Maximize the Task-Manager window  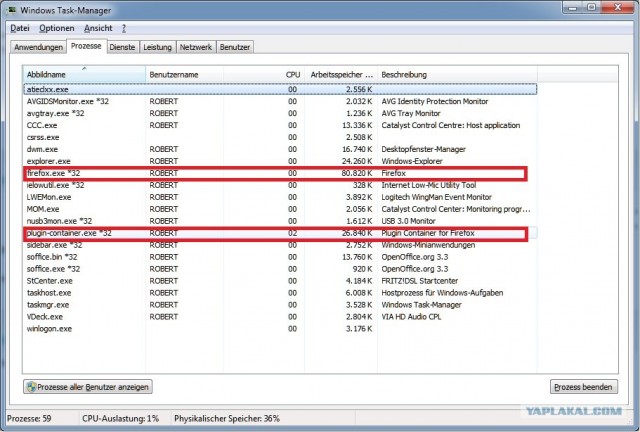coord(592,7)
